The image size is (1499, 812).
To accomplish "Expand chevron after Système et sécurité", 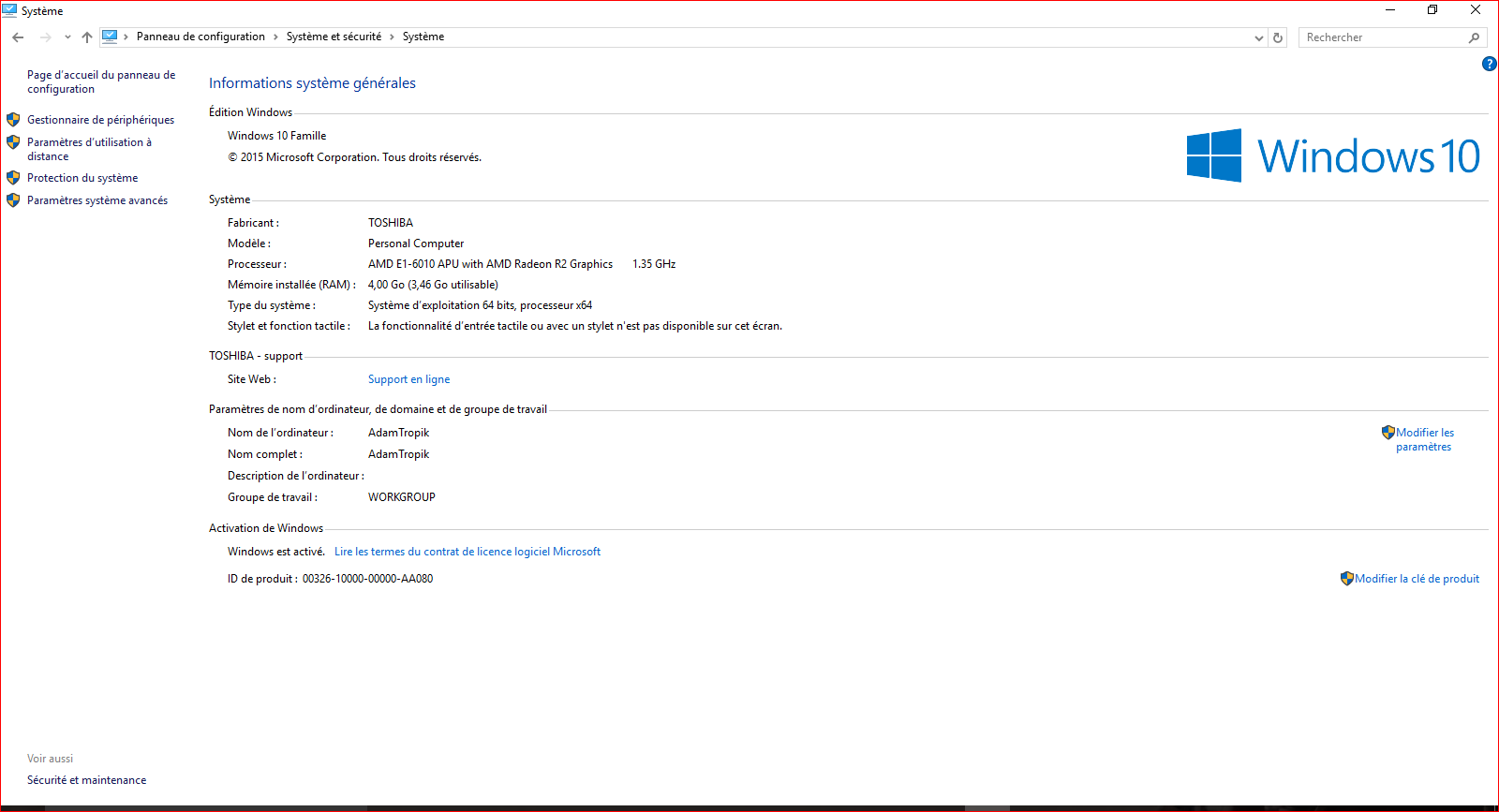I will (392, 37).
